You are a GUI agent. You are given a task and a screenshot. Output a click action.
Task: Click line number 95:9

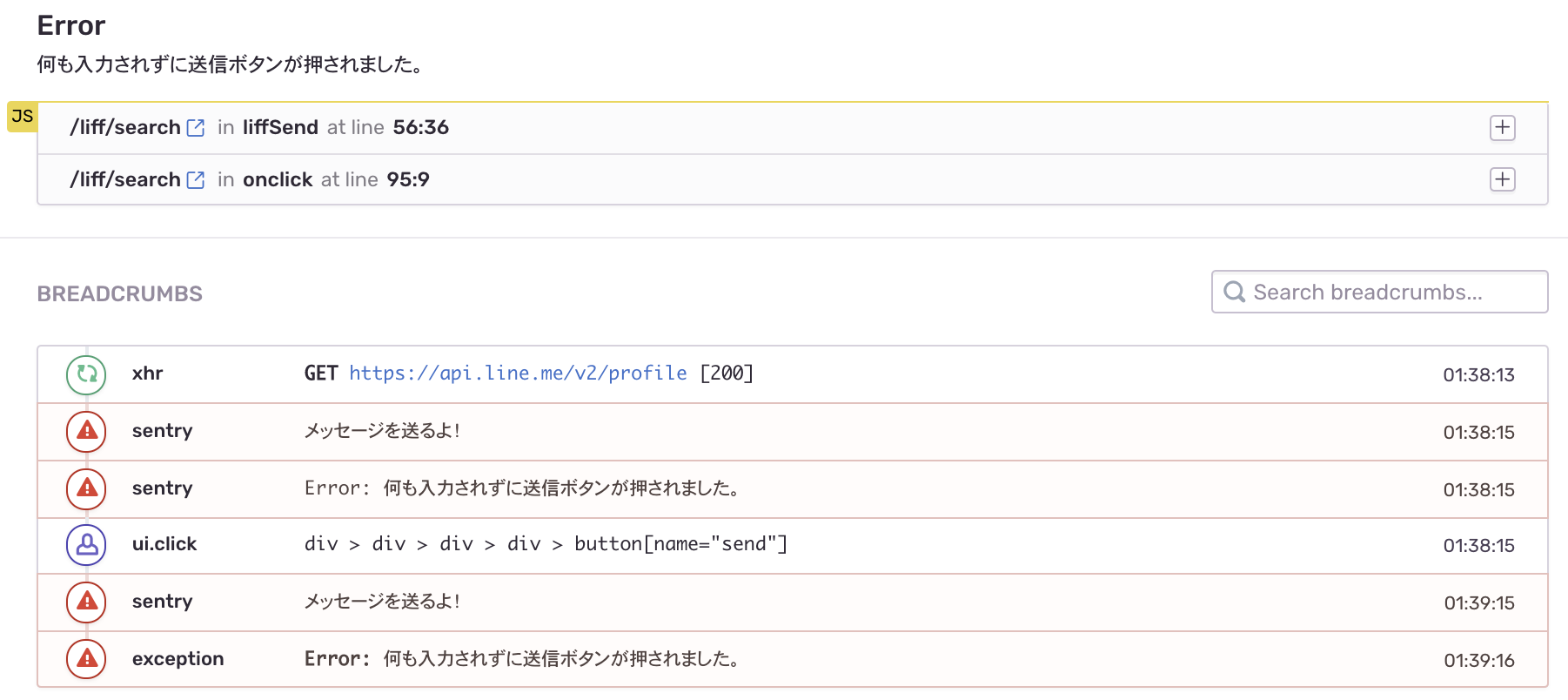coord(408,179)
